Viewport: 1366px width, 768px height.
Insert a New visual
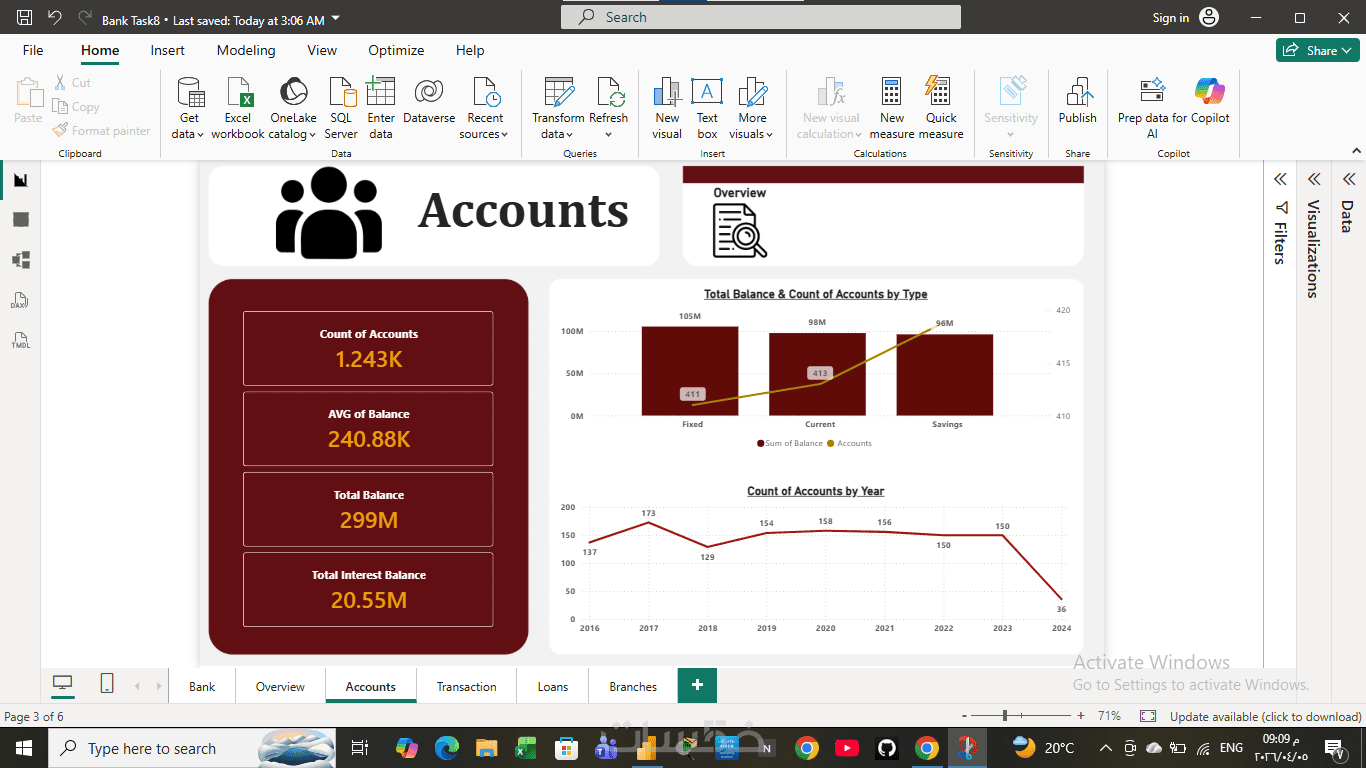(667, 108)
